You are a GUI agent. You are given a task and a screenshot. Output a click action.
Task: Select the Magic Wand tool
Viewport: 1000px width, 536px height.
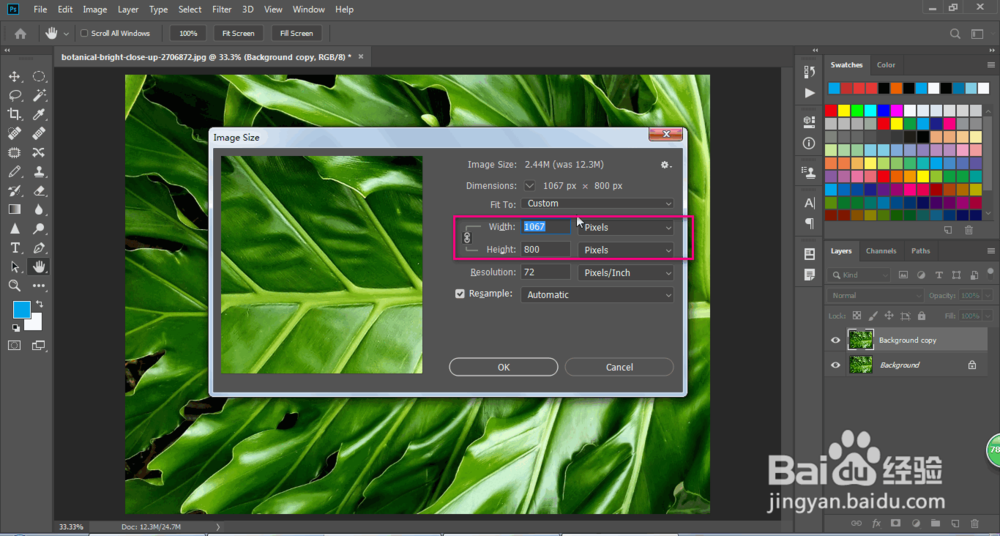pos(39,96)
